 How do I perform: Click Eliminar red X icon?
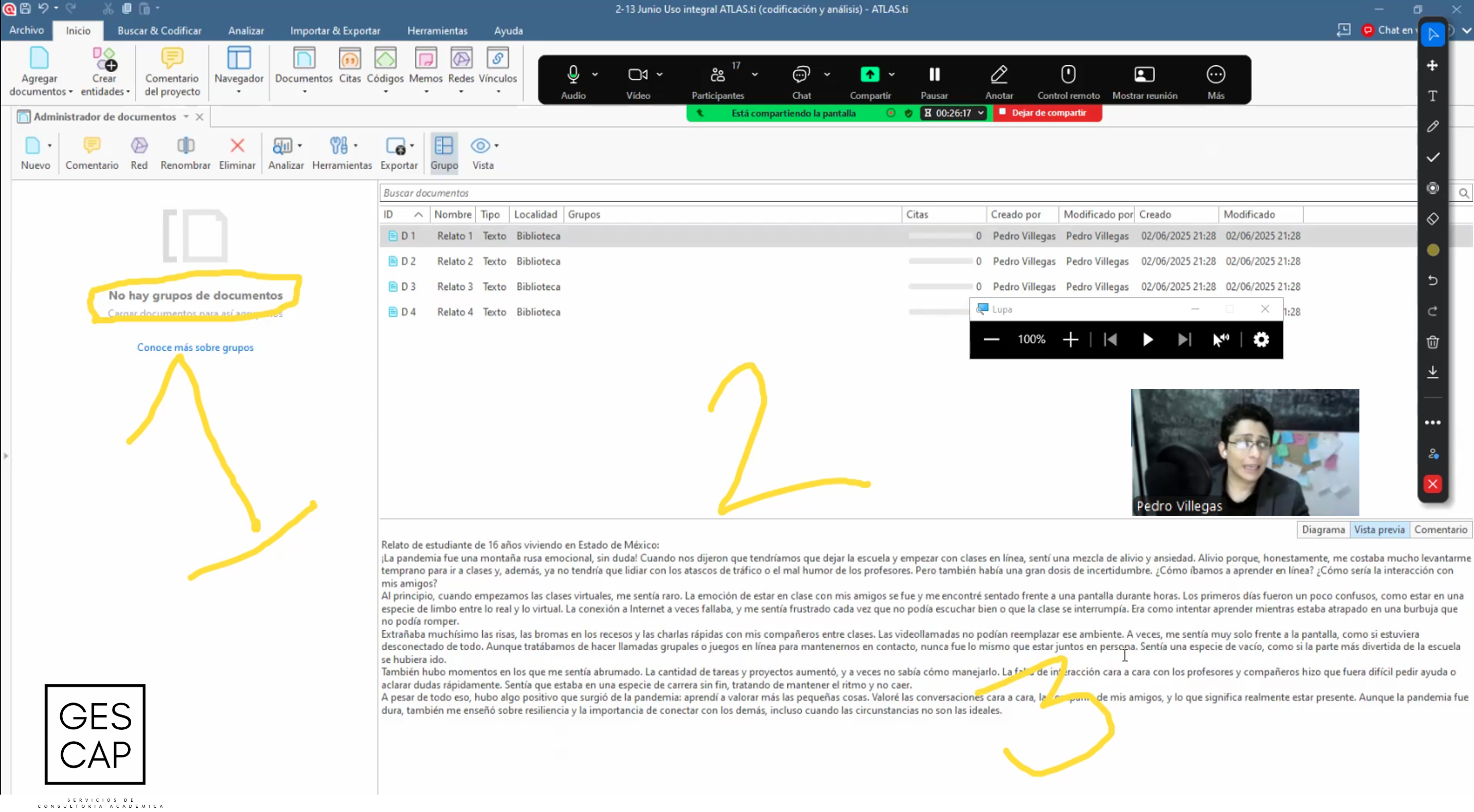237,146
